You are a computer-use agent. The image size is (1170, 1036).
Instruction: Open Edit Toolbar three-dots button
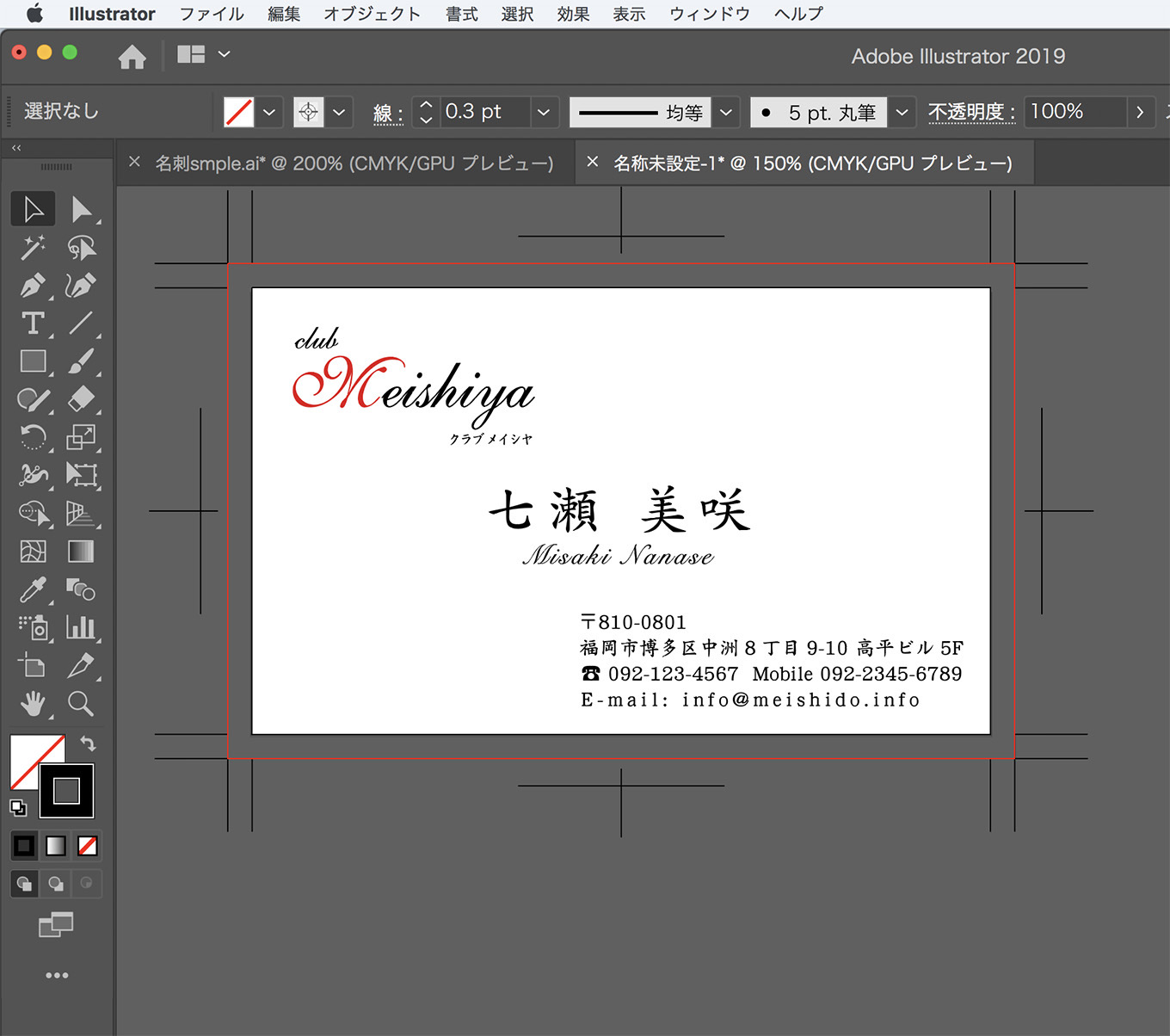pos(57,975)
